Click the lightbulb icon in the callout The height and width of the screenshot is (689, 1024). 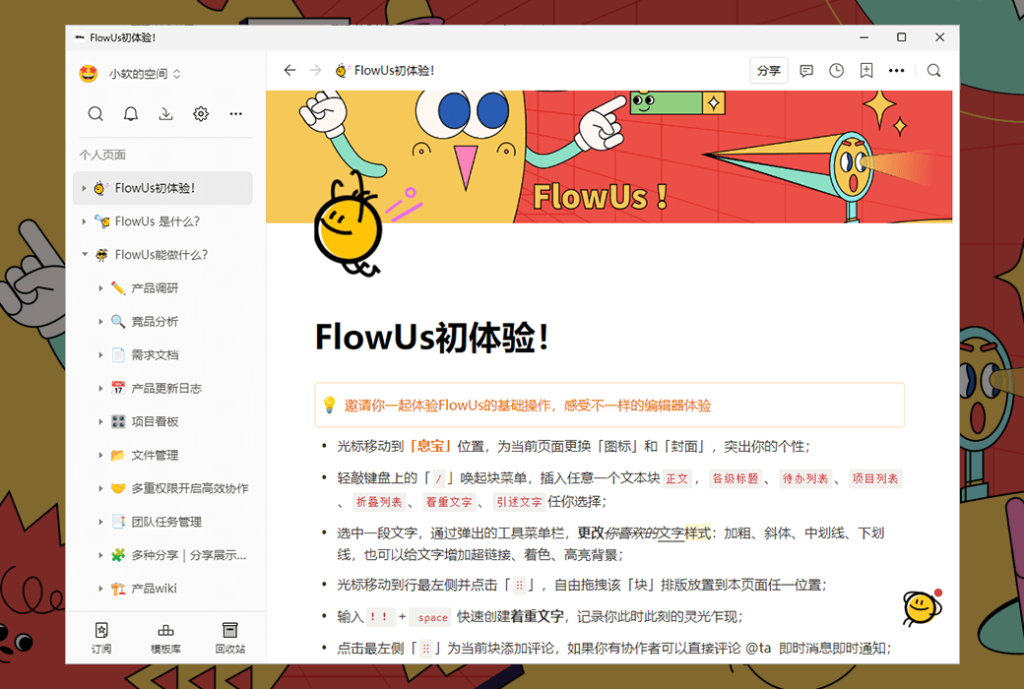tap(329, 405)
